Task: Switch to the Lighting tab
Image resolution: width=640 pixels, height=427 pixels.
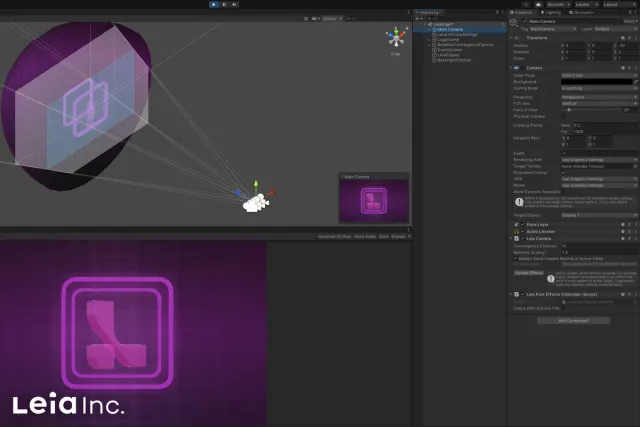Action: click(x=551, y=13)
